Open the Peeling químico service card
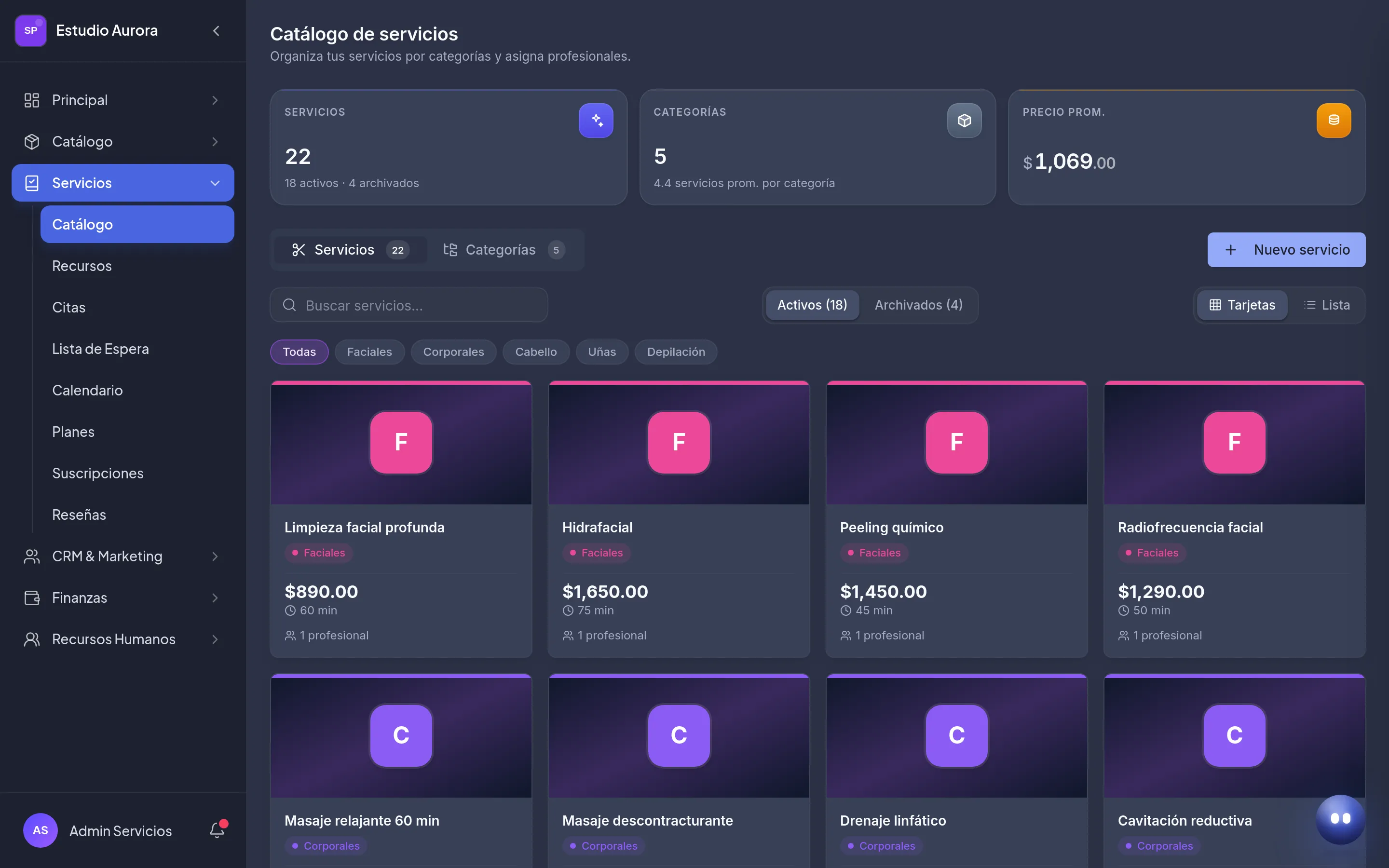The height and width of the screenshot is (868, 1389). 956,519
